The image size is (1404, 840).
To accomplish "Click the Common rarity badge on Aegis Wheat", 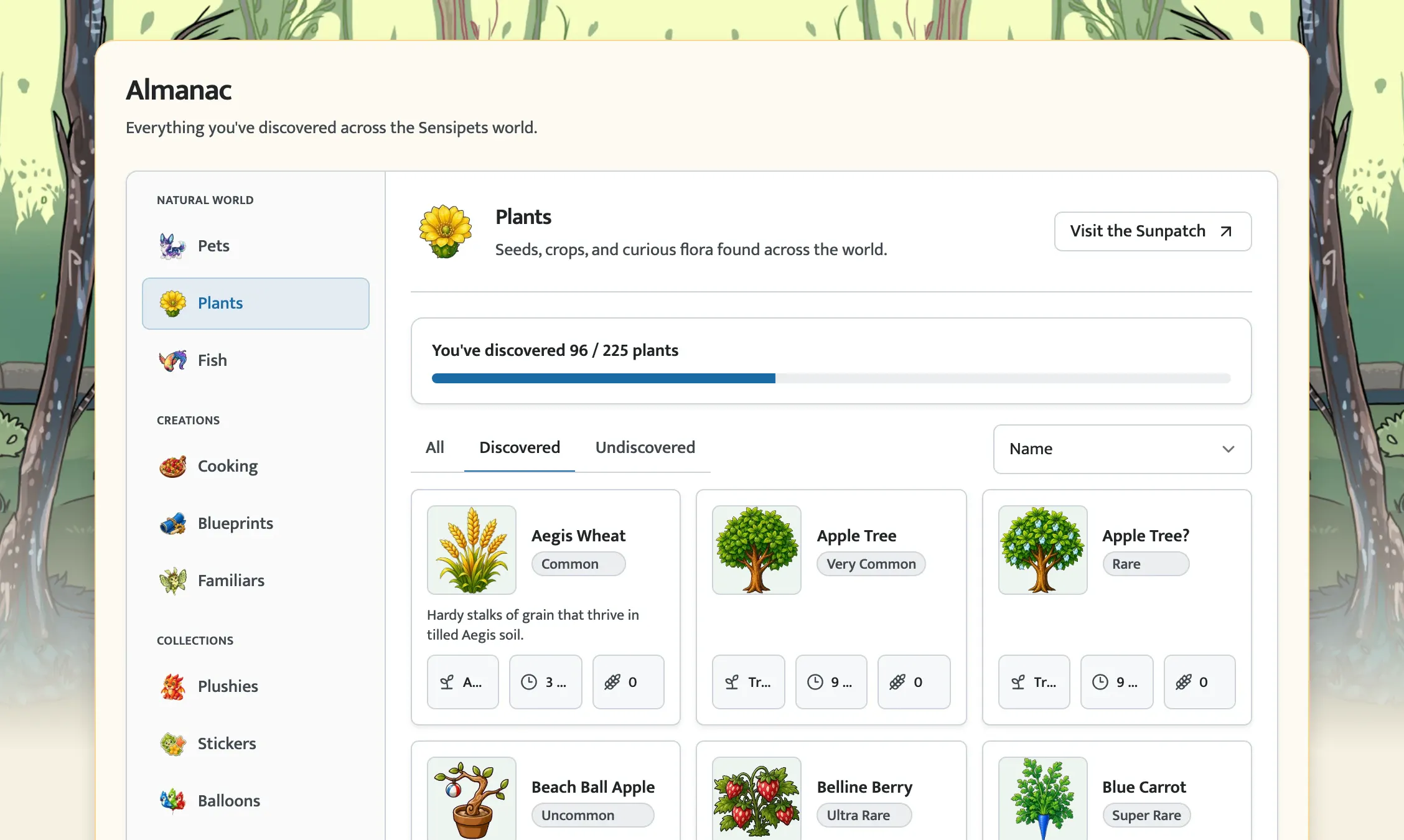I will tap(579, 564).
